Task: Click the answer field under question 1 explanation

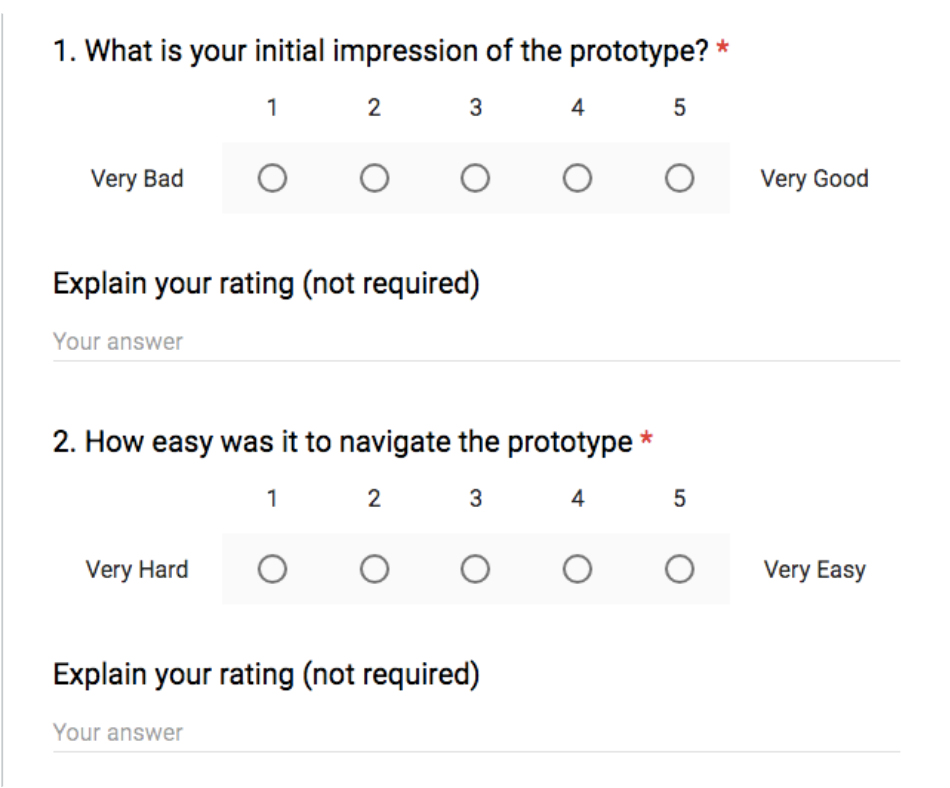Action: pos(476,342)
